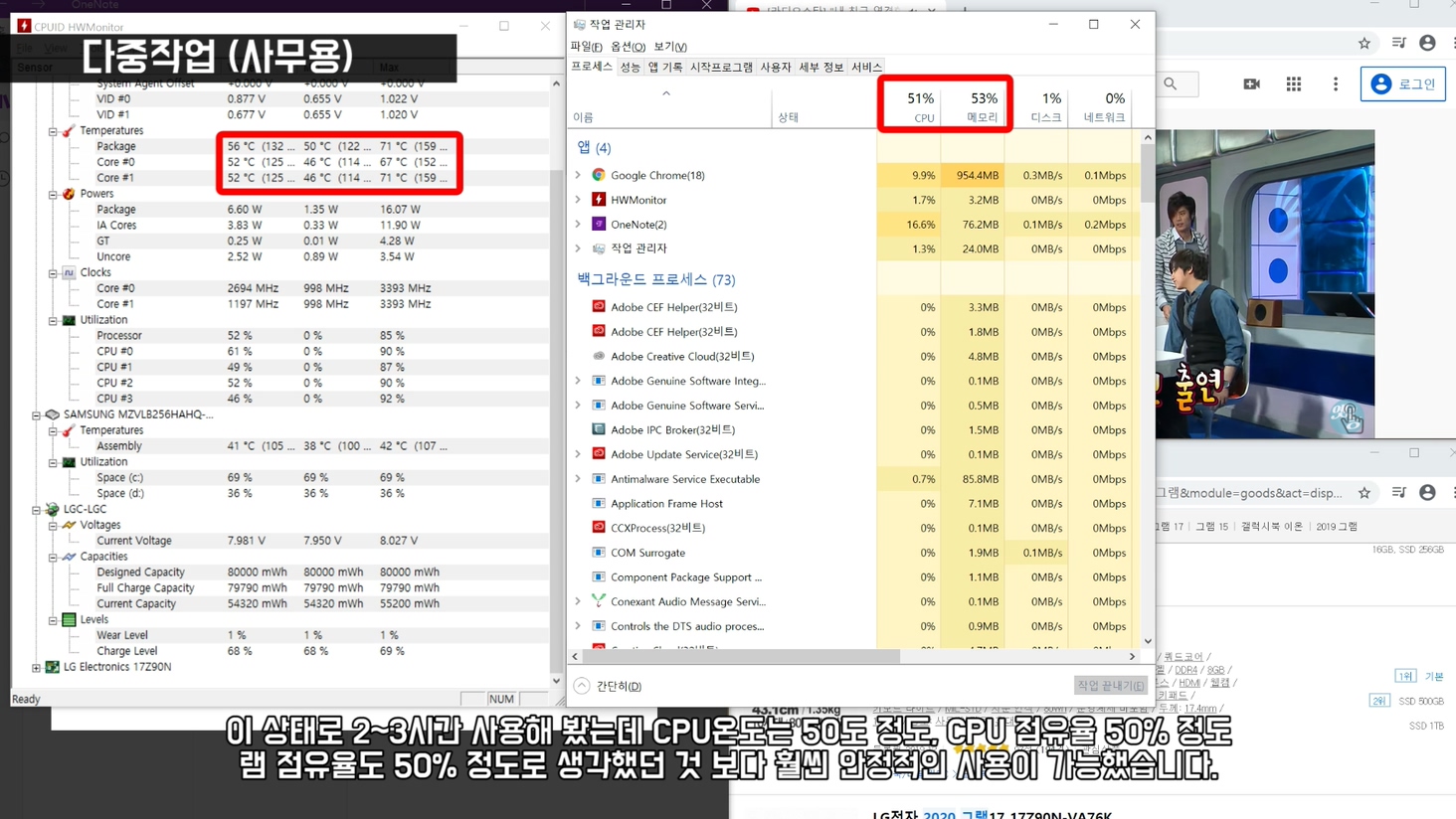This screenshot has height=819, width=1456.
Task: Click bookmark star in lower Chrome window
Action: (1365, 493)
